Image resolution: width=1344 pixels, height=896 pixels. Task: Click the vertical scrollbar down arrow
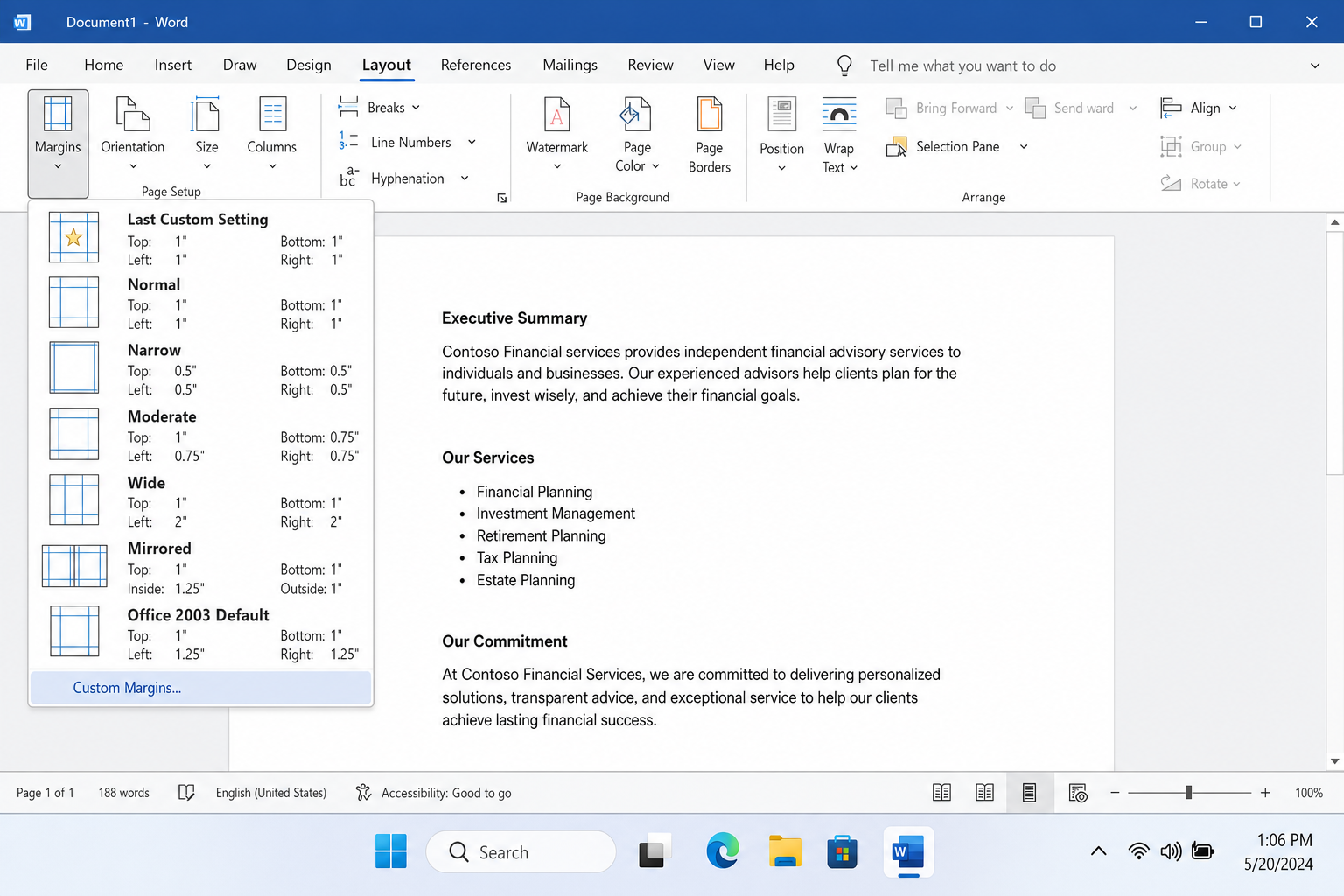[1335, 761]
